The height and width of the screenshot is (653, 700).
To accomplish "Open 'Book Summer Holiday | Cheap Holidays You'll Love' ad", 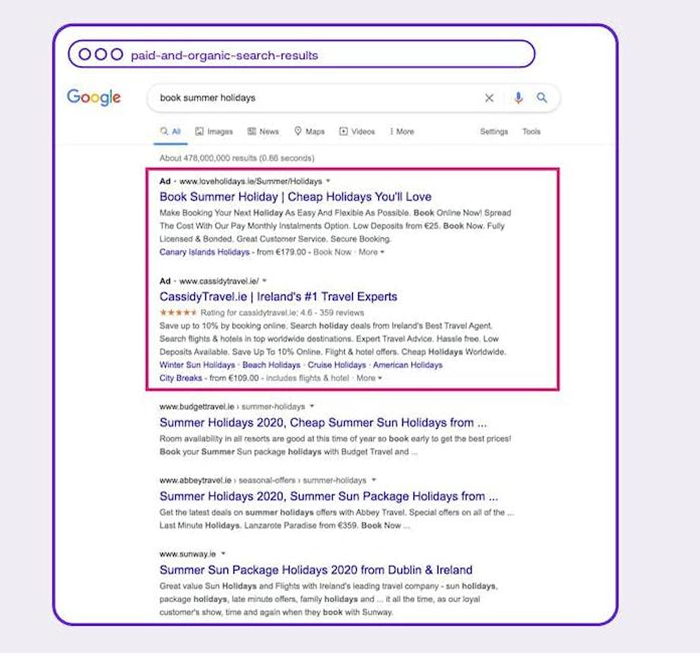I will tap(295, 197).
